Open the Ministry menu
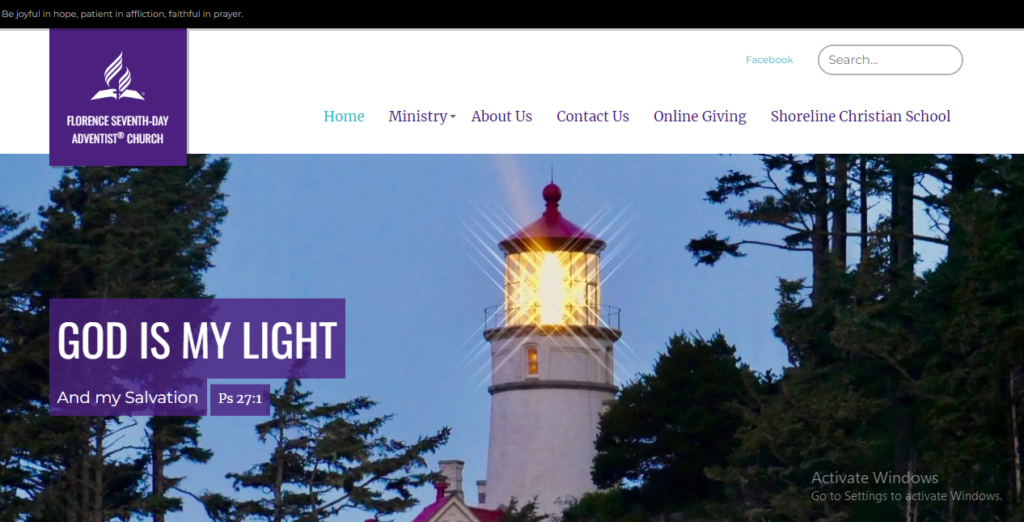The height and width of the screenshot is (522, 1024). click(x=418, y=116)
